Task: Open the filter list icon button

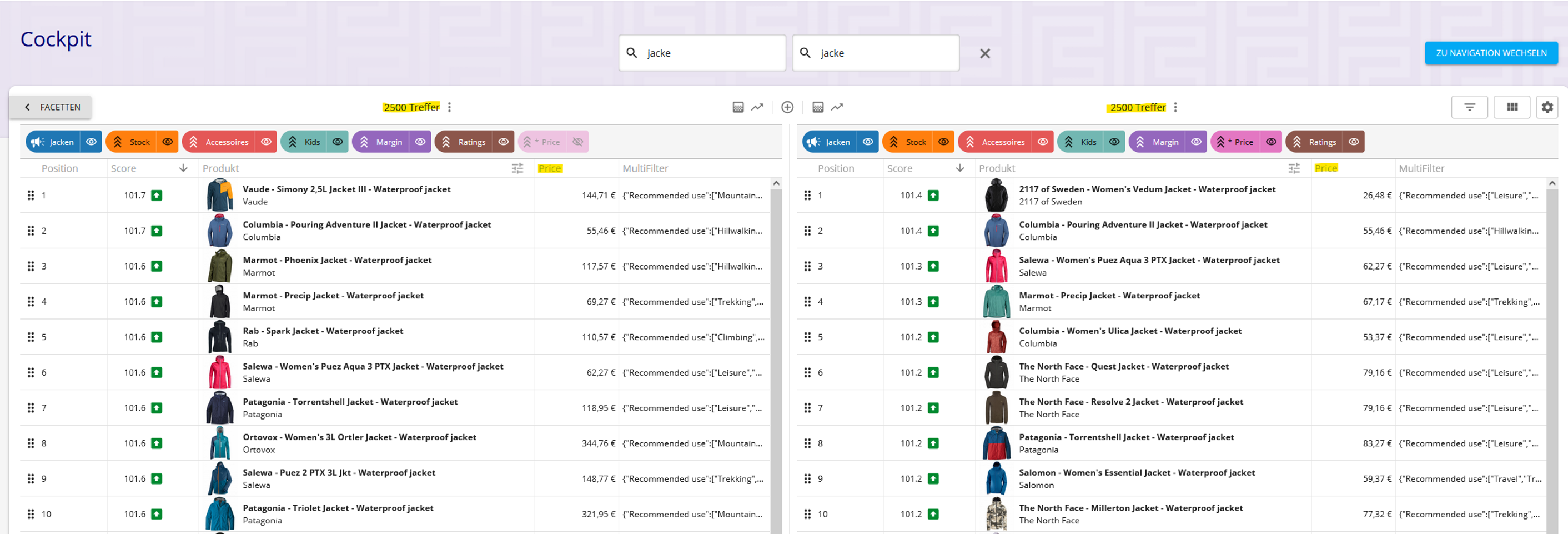Action: (x=1469, y=107)
